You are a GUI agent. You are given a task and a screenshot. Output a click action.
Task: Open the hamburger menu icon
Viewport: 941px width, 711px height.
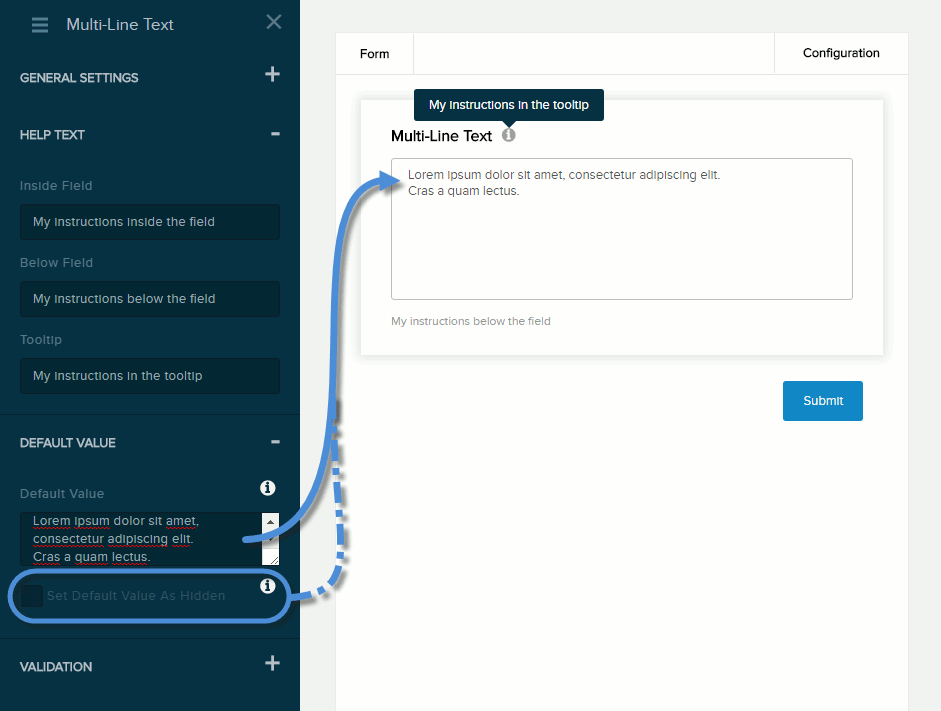(40, 25)
